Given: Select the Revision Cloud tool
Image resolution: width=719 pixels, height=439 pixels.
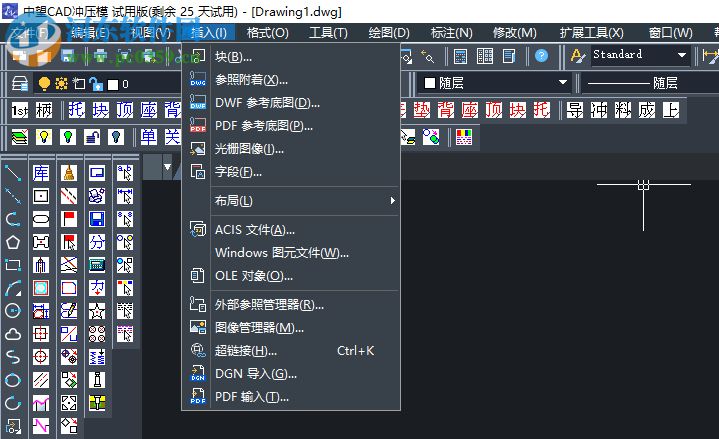Looking at the screenshot, I should click(x=13, y=333).
